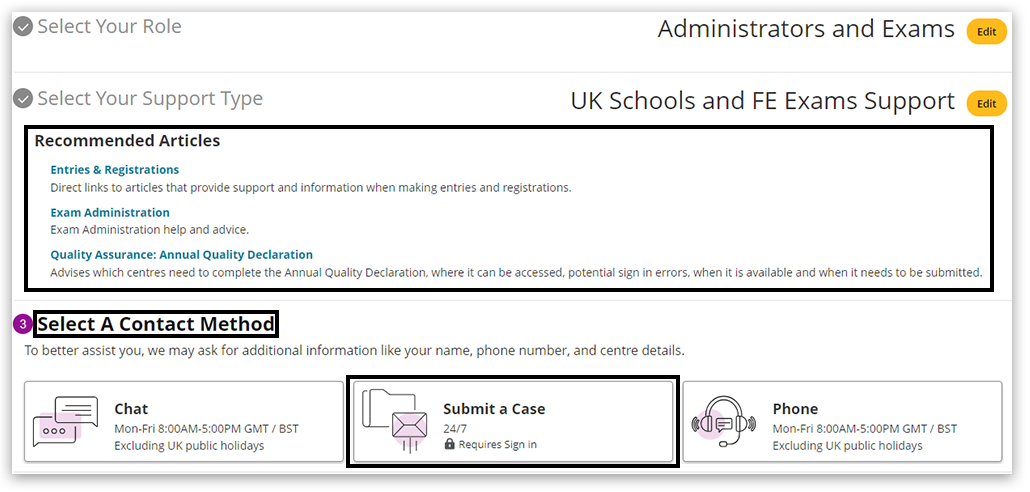Click the checkmark icon beside Select Your Support Type

point(23,100)
